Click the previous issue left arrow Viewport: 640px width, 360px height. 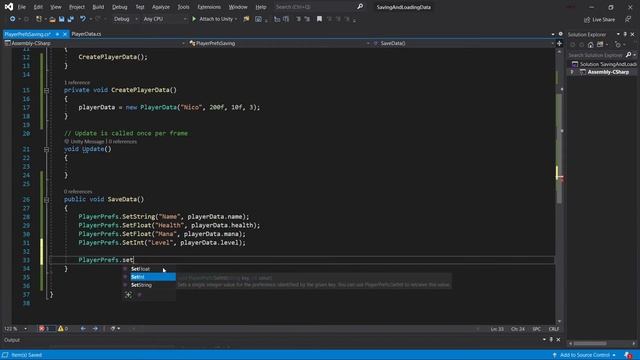[83, 329]
